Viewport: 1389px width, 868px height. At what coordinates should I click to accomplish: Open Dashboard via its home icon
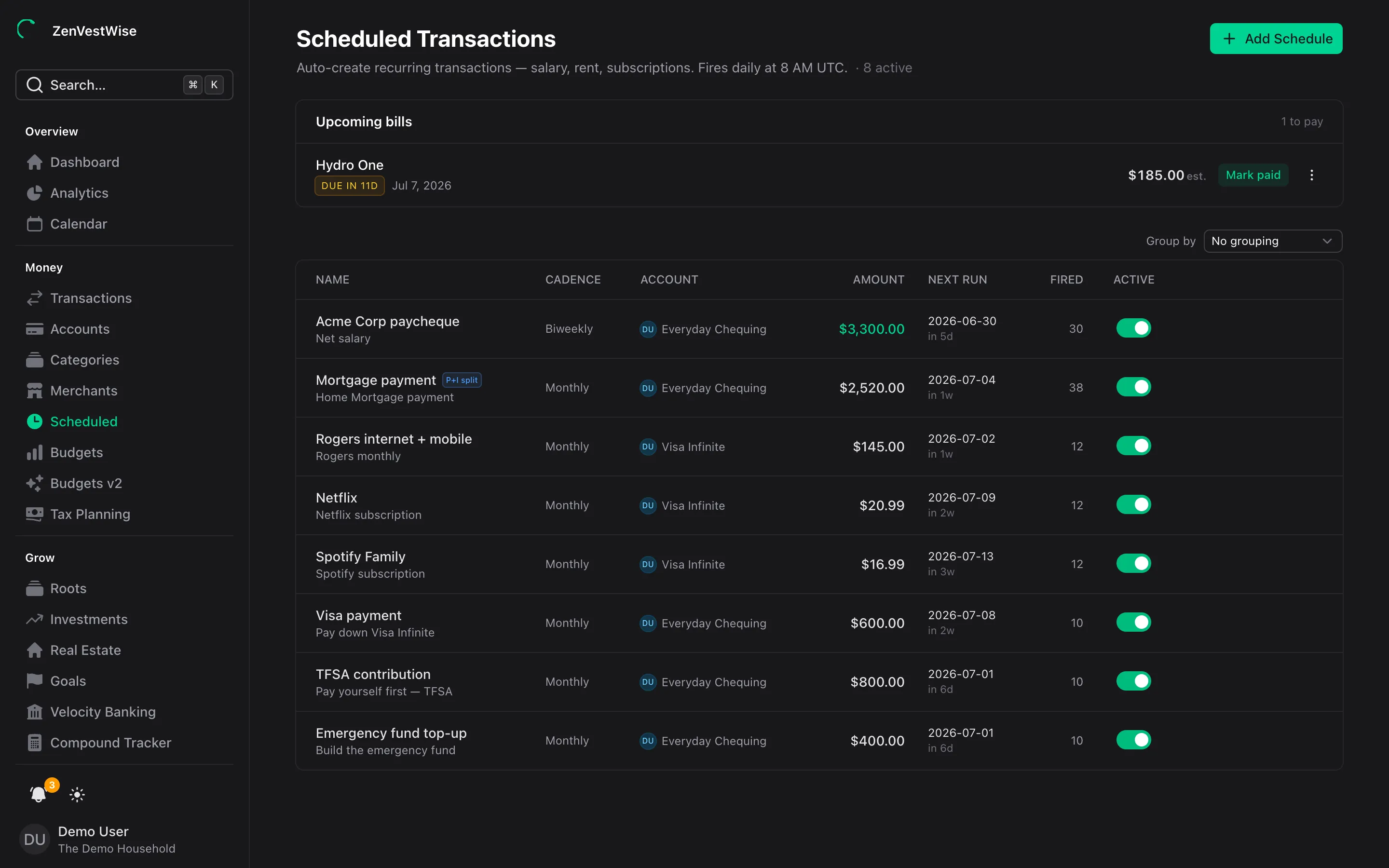pos(34,163)
